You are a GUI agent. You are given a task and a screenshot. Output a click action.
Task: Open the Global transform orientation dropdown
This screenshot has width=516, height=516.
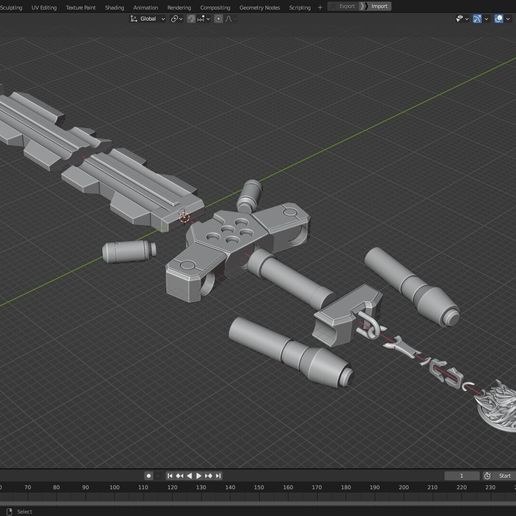coord(152,19)
